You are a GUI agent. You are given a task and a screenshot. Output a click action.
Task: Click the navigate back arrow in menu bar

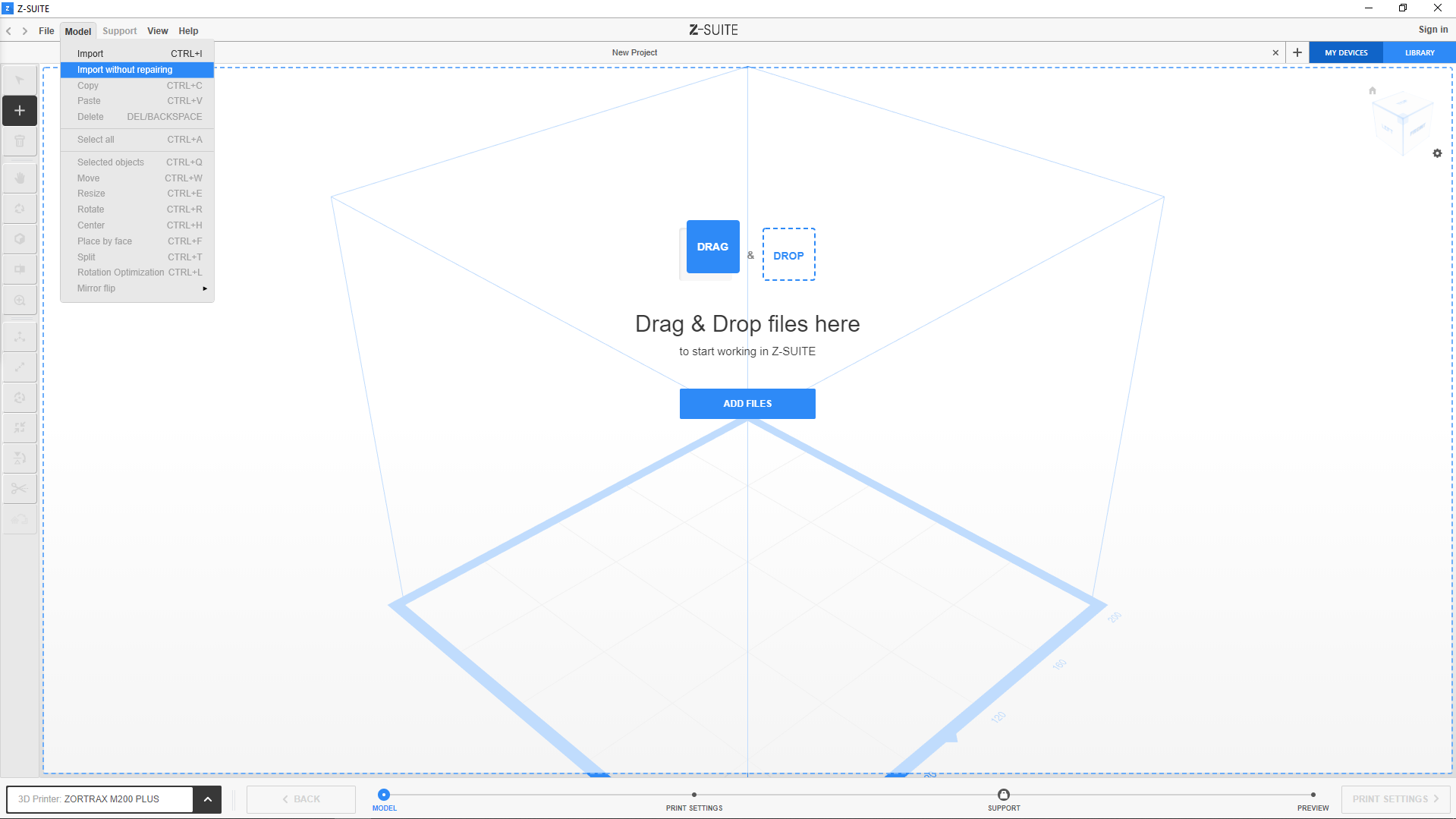[x=9, y=31]
